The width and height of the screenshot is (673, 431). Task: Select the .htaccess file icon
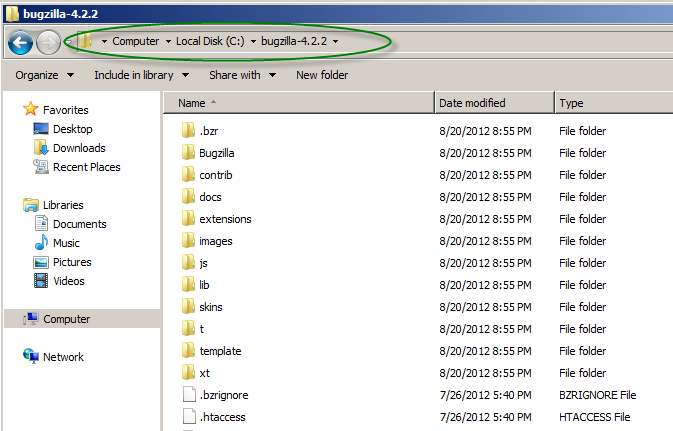pyautogui.click(x=189, y=416)
